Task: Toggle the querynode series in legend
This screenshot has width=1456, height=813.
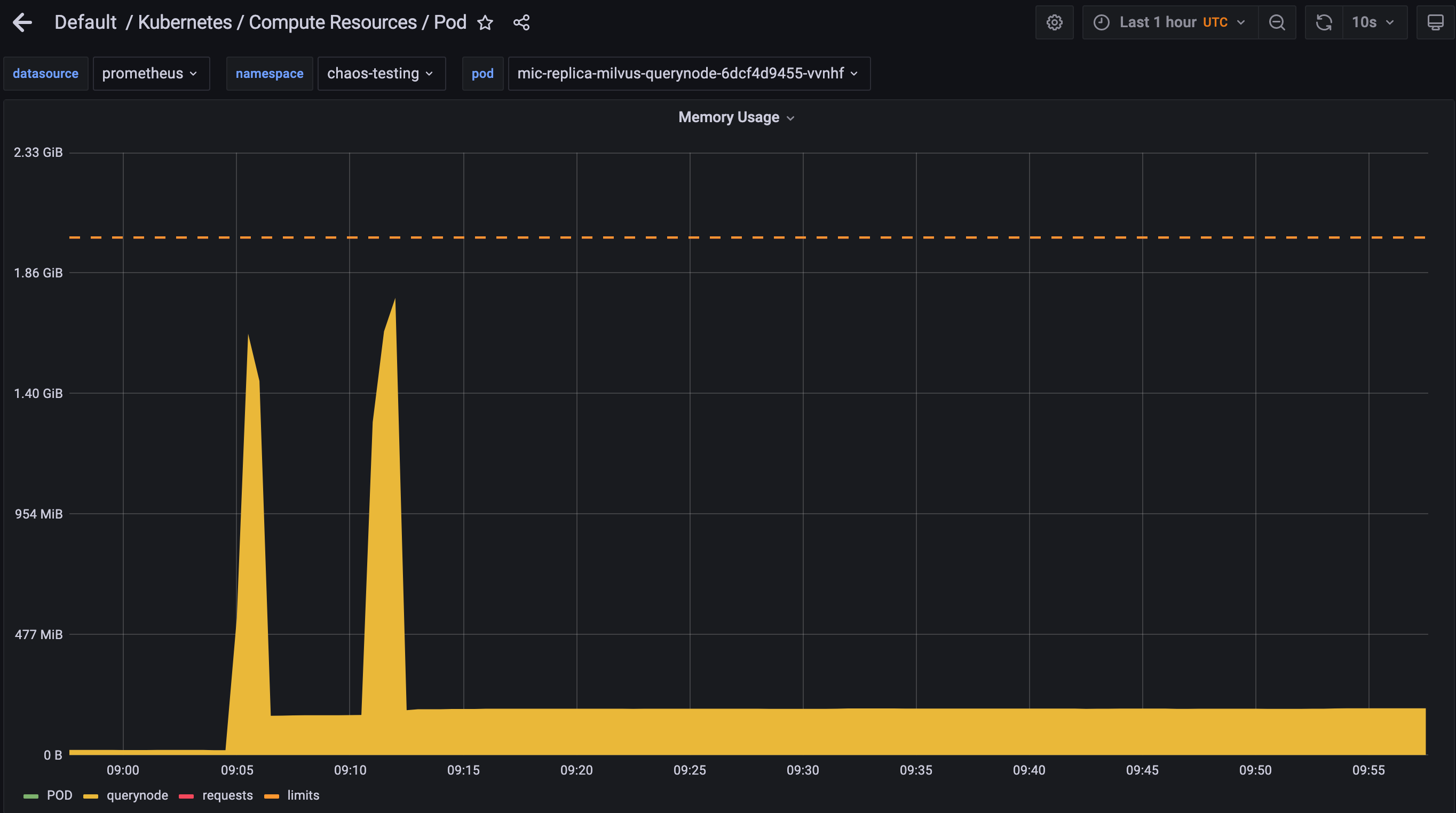Action: [x=137, y=795]
